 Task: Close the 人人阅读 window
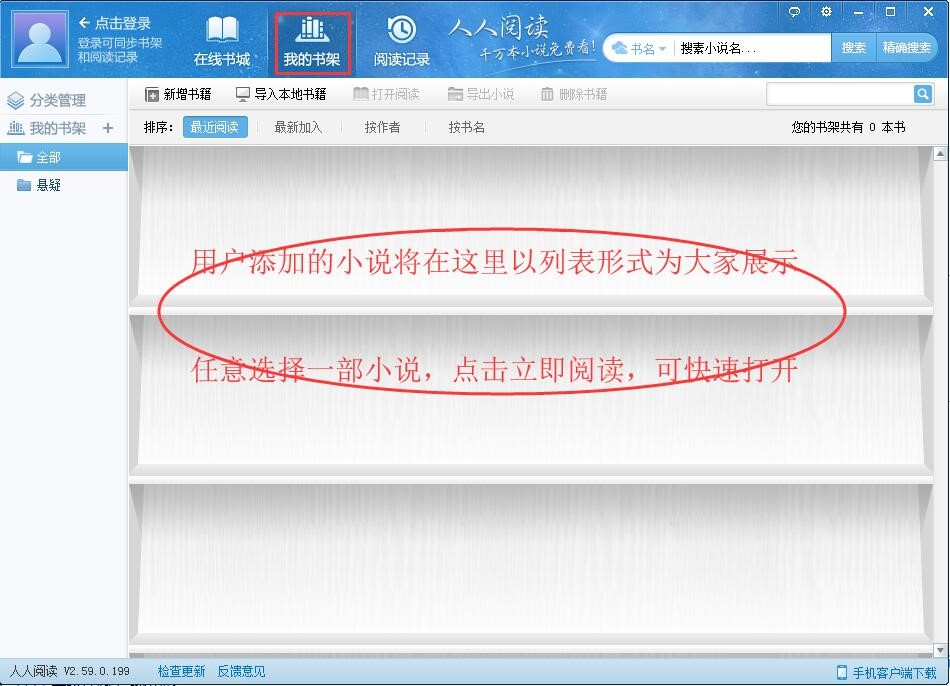coord(928,12)
